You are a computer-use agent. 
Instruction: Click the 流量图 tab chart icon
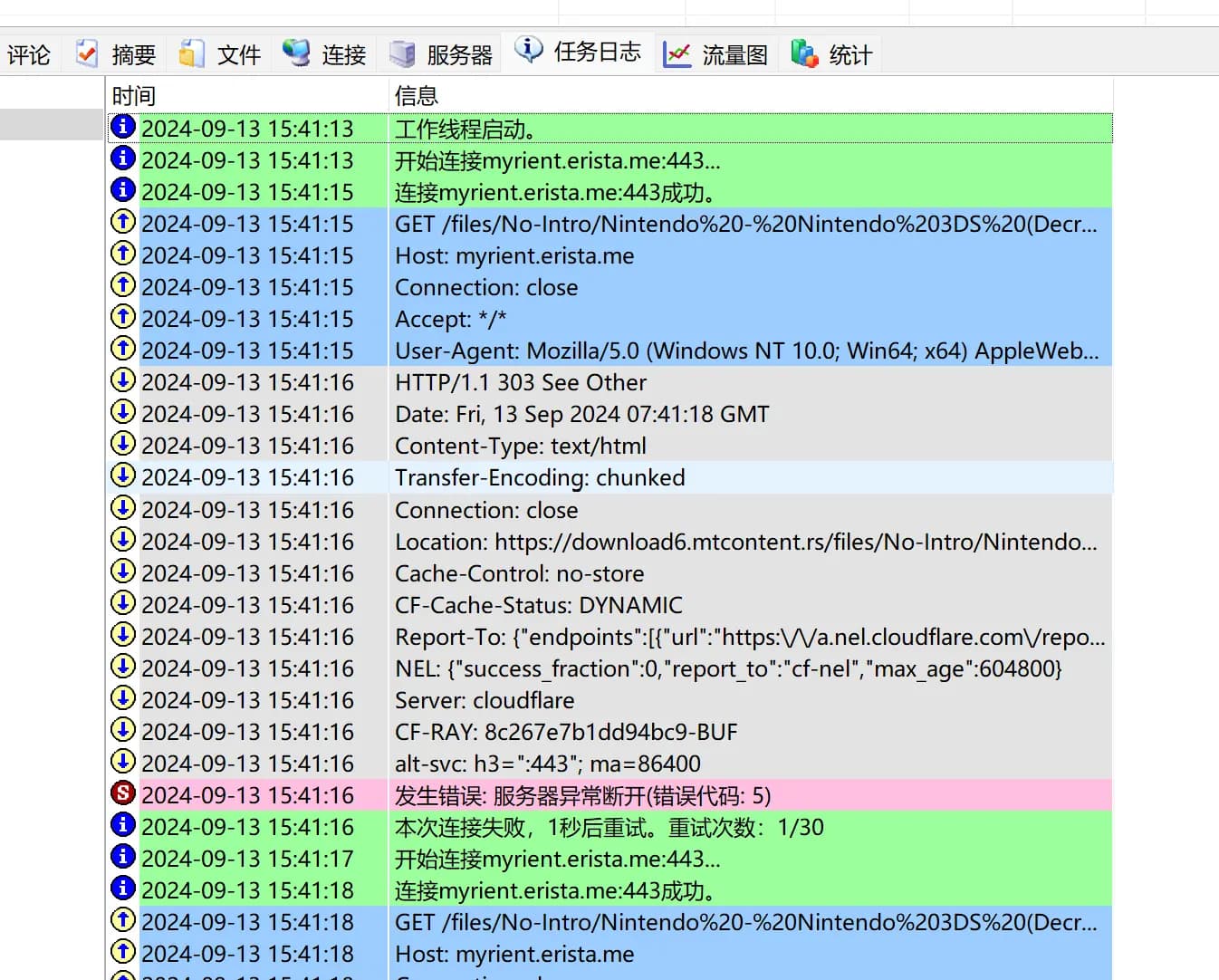[x=677, y=54]
